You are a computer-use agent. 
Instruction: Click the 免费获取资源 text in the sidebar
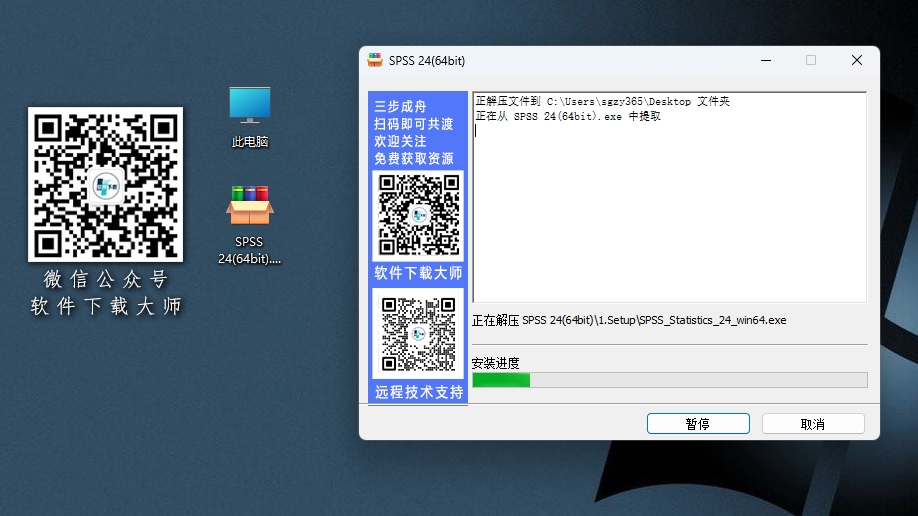click(x=414, y=158)
